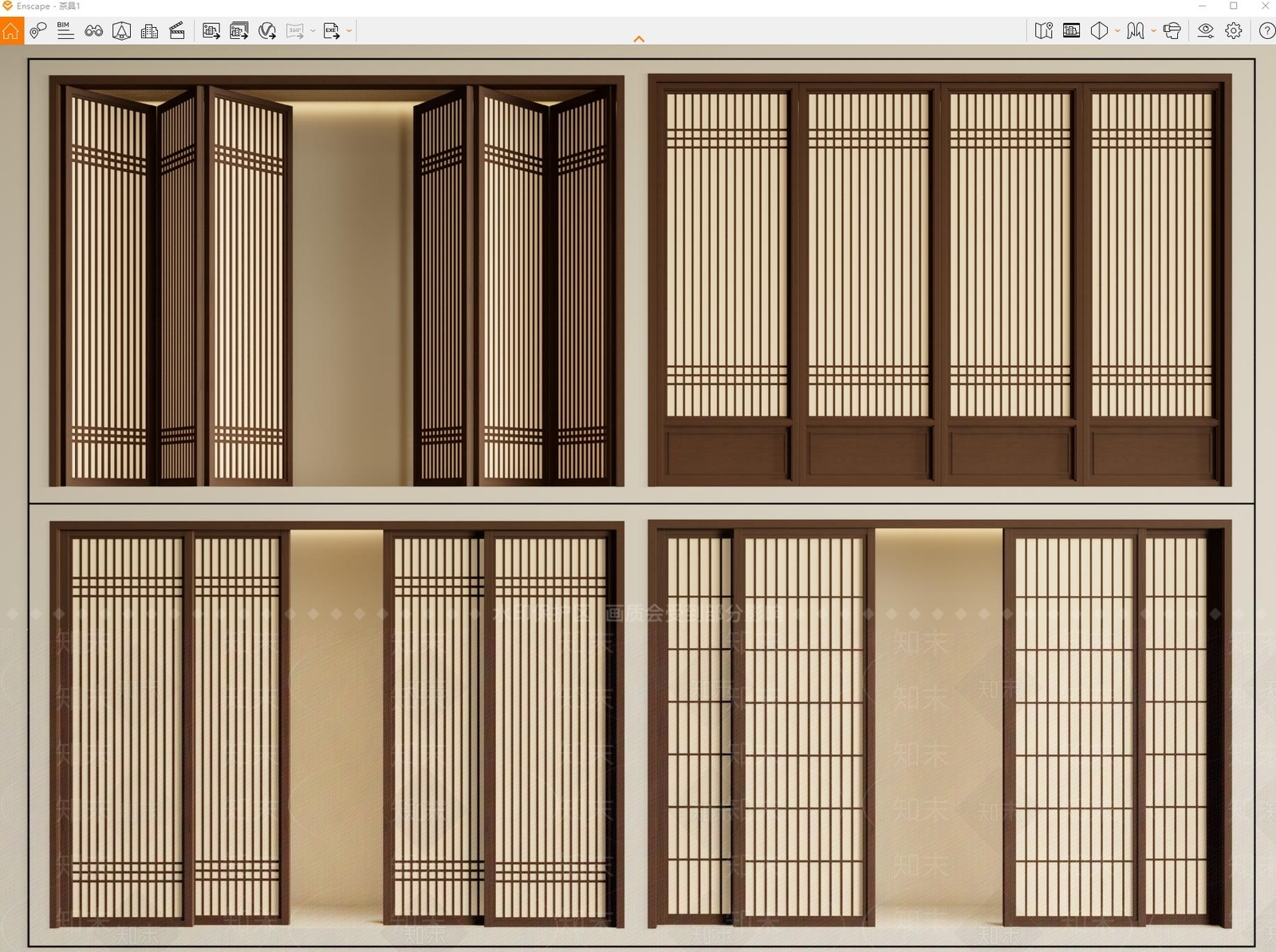The width and height of the screenshot is (1276, 952).
Task: Take a screenshot export
Action: pos(211,31)
